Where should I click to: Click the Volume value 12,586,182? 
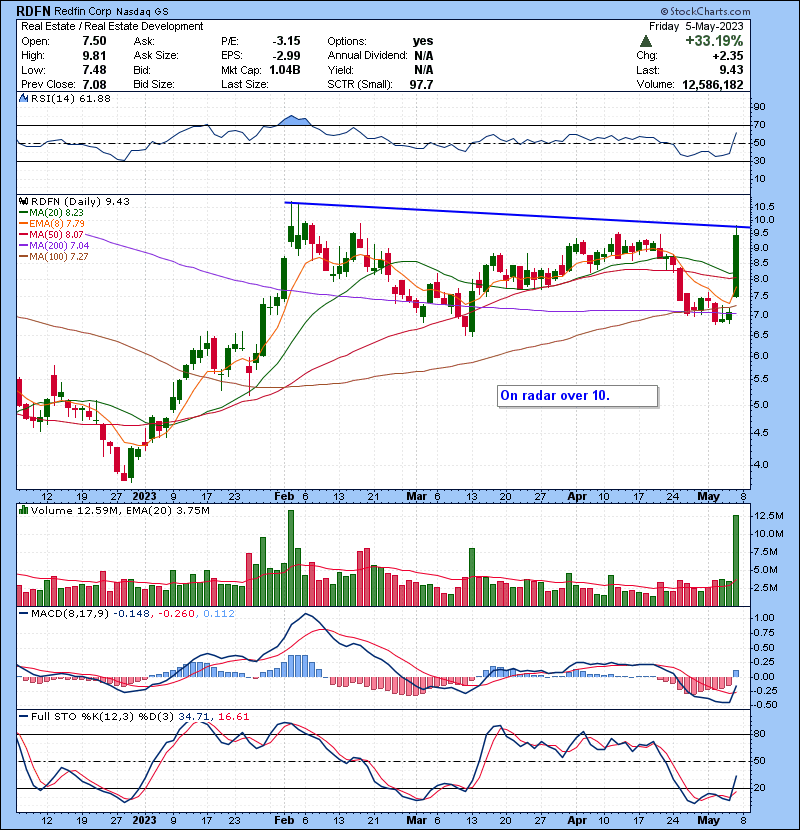[x=713, y=85]
